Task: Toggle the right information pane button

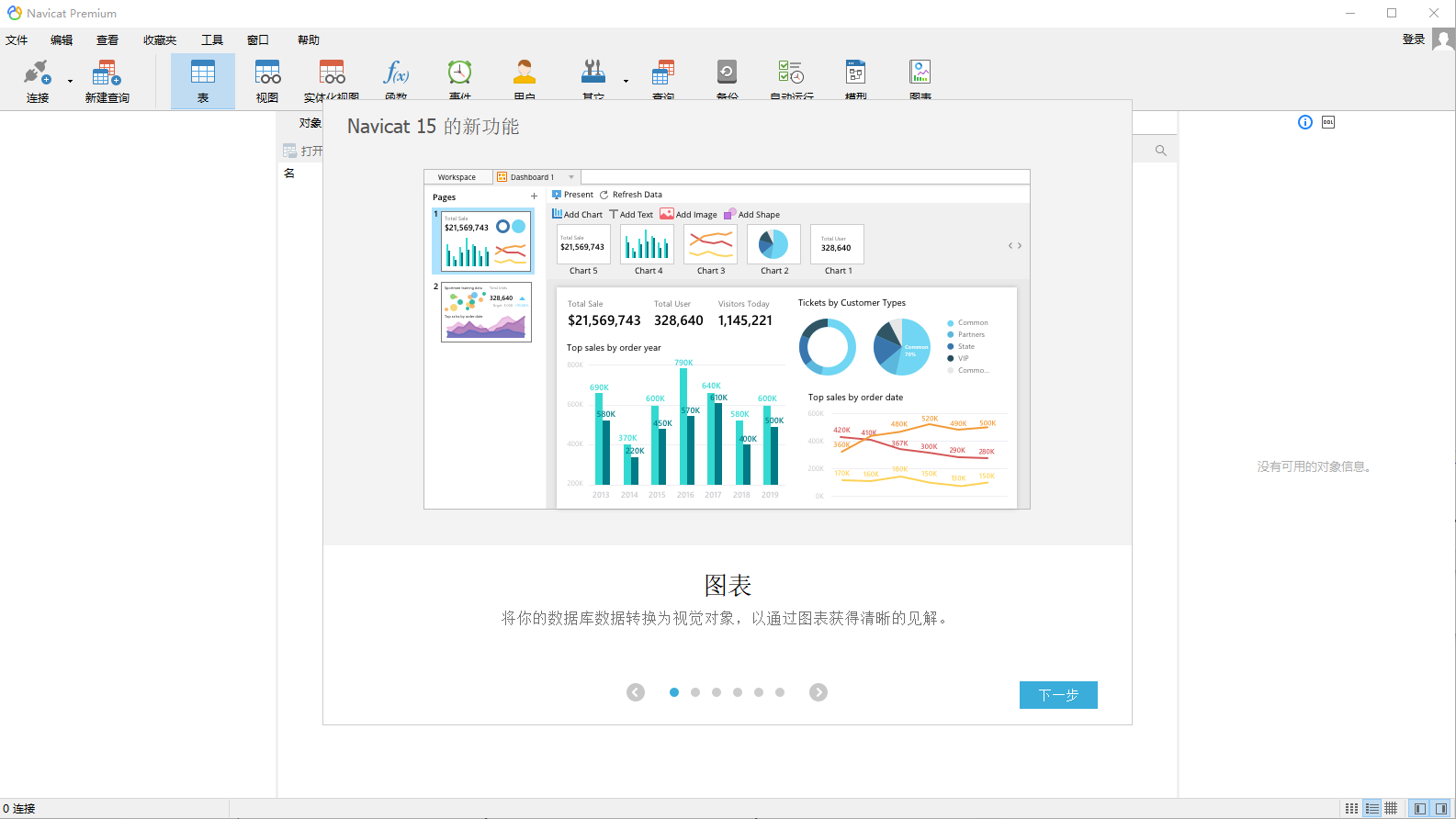Action: [x=1441, y=809]
